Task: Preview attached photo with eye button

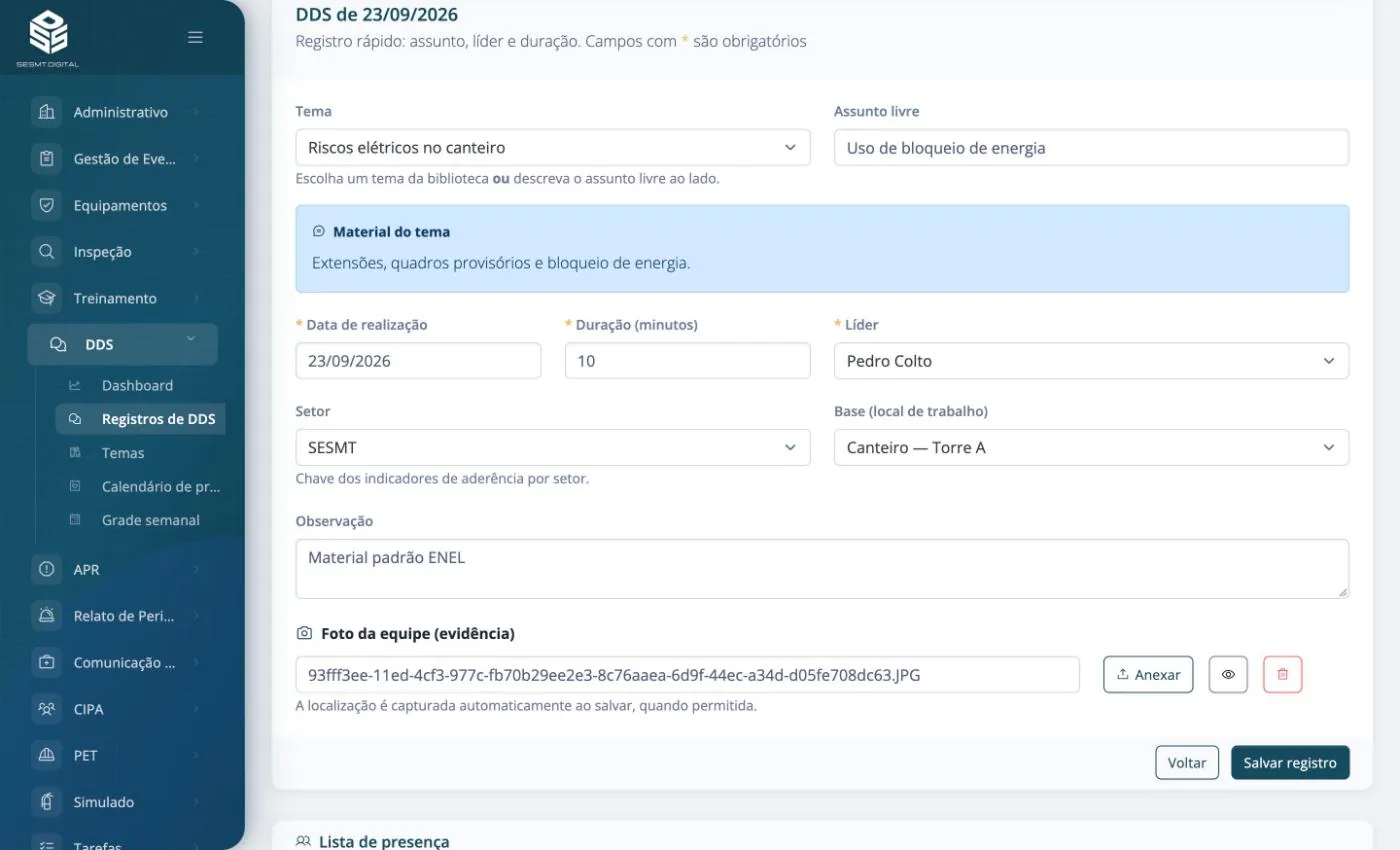Action: [x=1228, y=675]
